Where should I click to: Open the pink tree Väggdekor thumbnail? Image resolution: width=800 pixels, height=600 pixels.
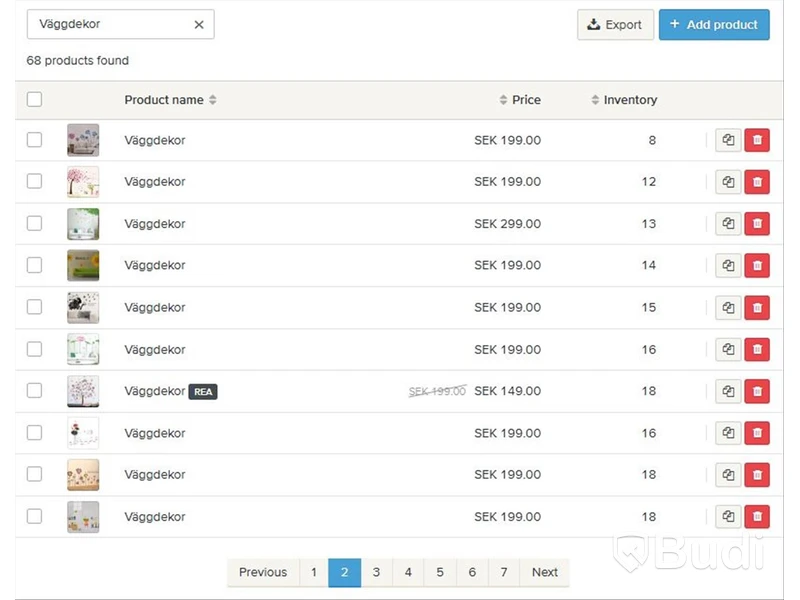[83, 182]
